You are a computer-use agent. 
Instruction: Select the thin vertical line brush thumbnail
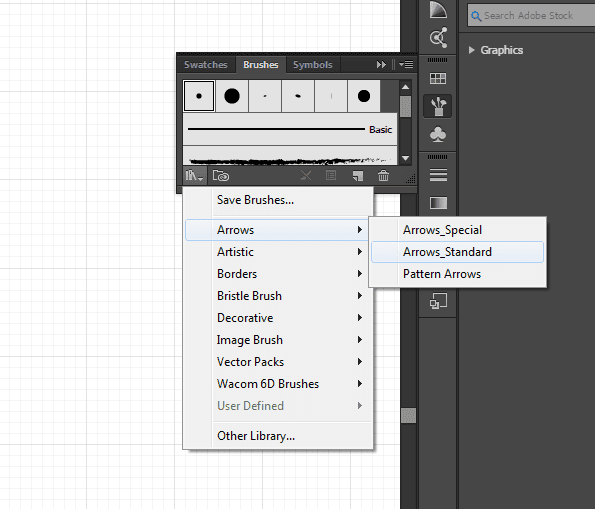point(331,96)
